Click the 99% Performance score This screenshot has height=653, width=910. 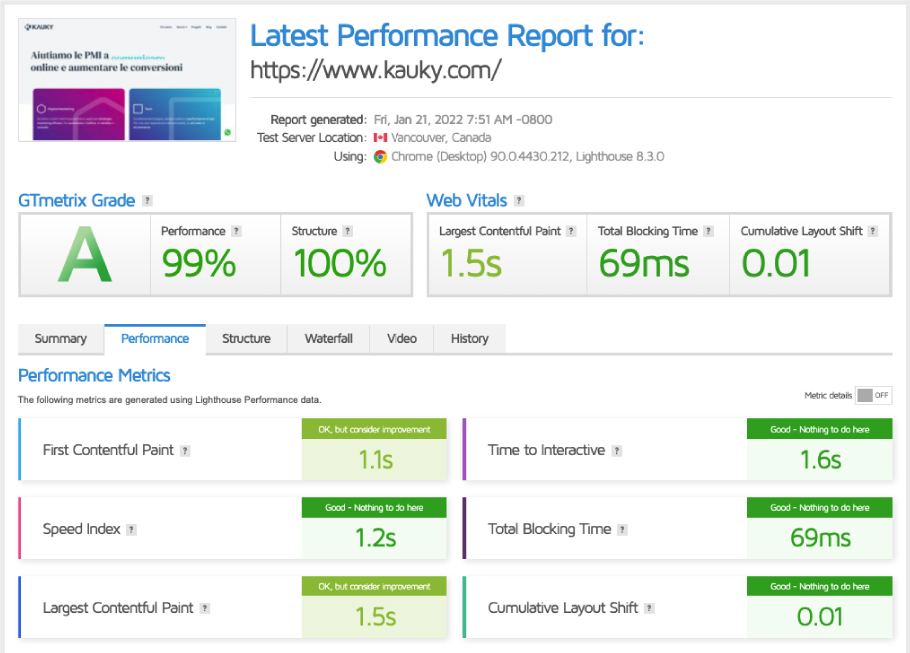click(199, 264)
